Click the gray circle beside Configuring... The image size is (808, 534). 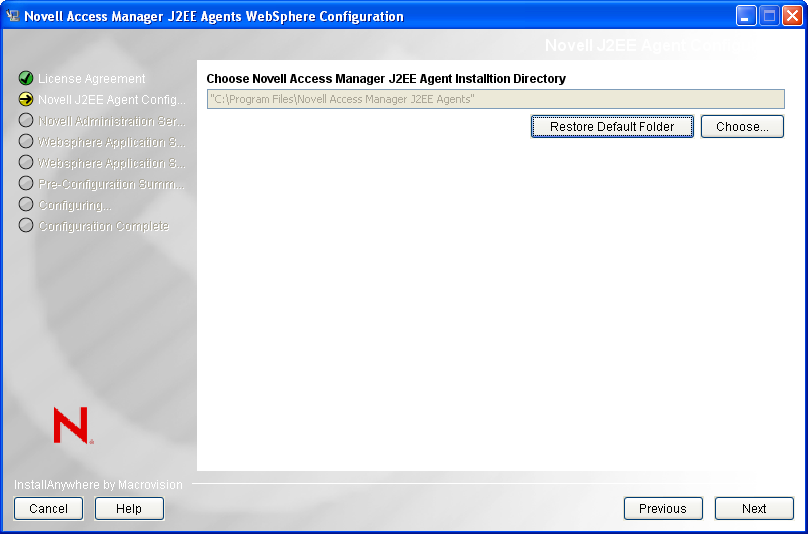tap(26, 204)
